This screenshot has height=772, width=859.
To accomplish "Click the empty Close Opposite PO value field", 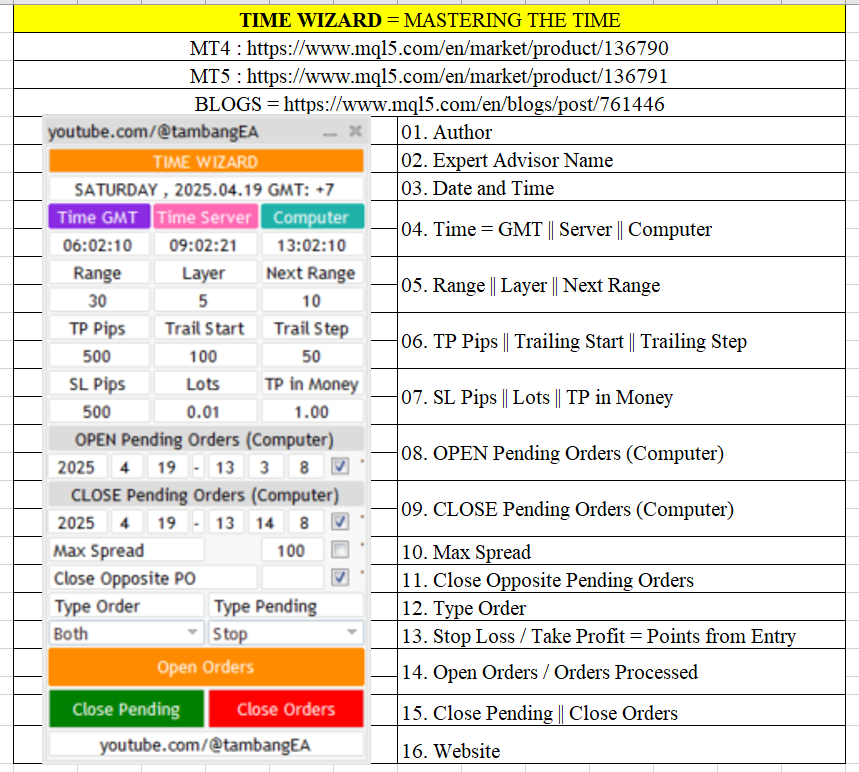I will [293, 578].
